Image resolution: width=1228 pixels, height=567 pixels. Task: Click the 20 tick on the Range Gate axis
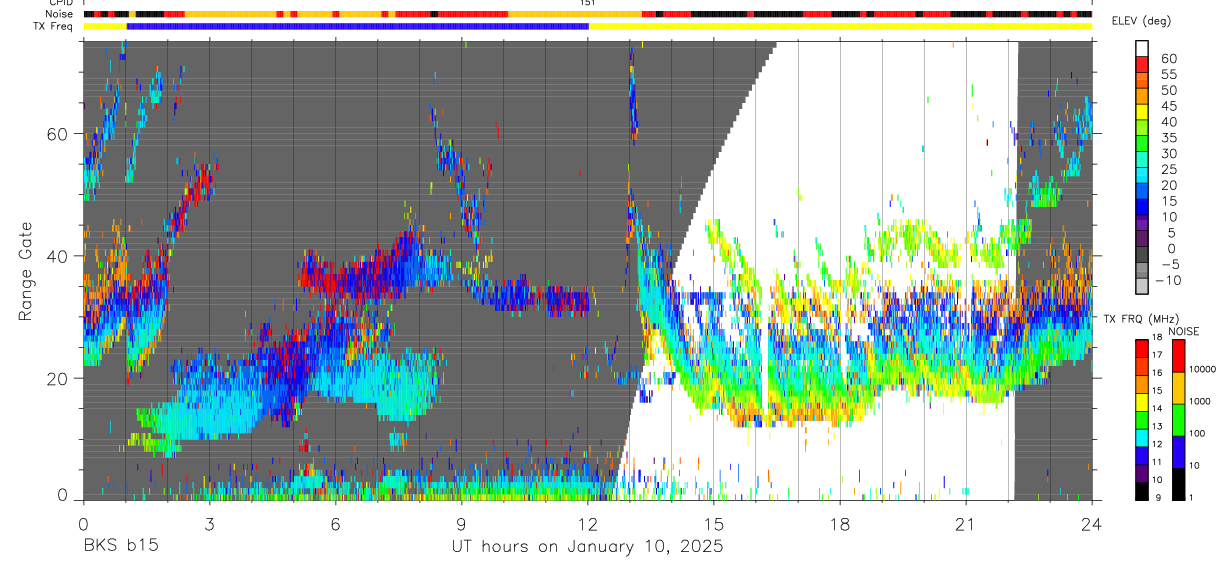pyautogui.click(x=58, y=378)
